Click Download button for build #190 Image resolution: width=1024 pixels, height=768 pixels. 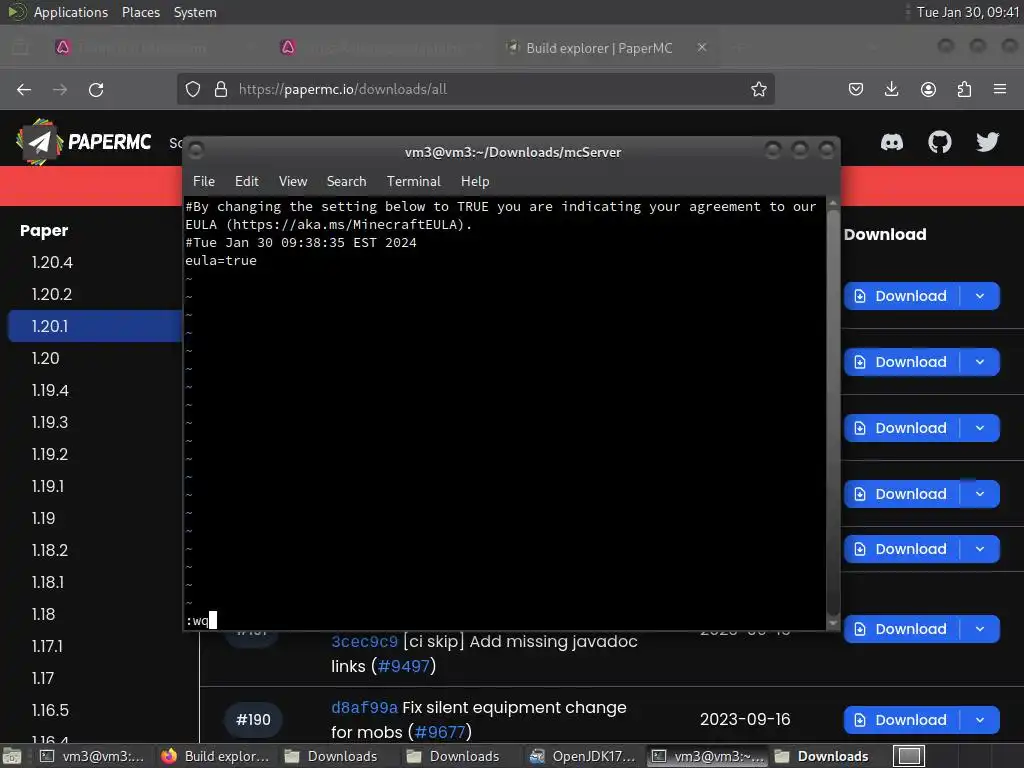click(x=901, y=720)
